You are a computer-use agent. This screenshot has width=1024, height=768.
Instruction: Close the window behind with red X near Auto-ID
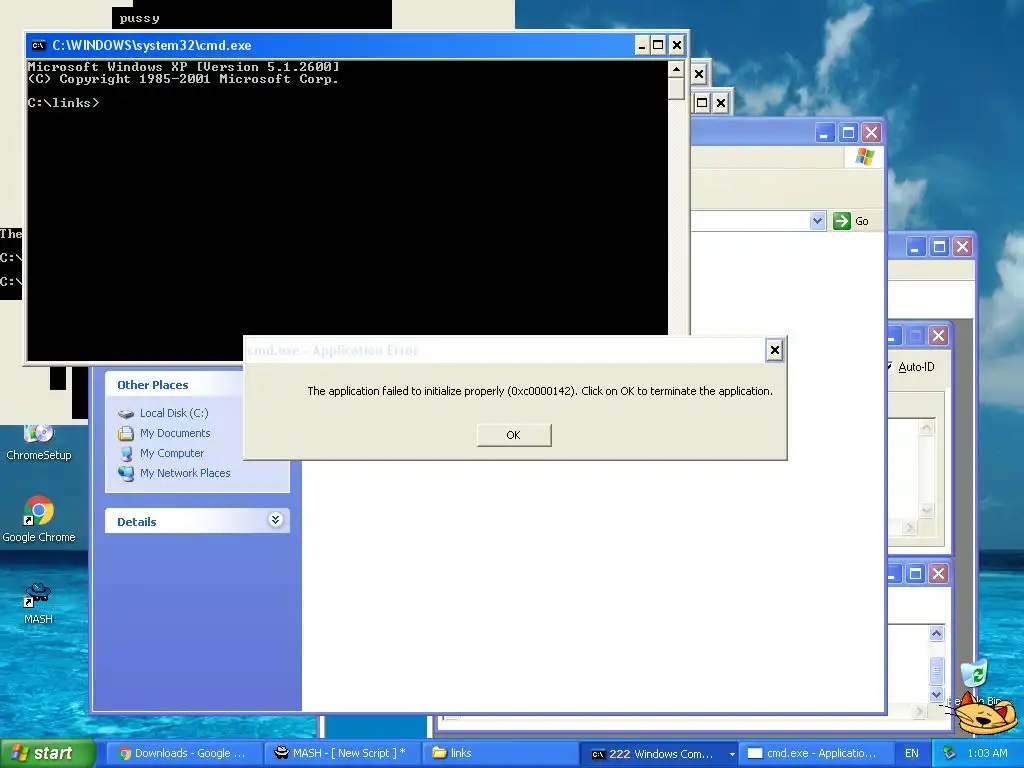938,336
